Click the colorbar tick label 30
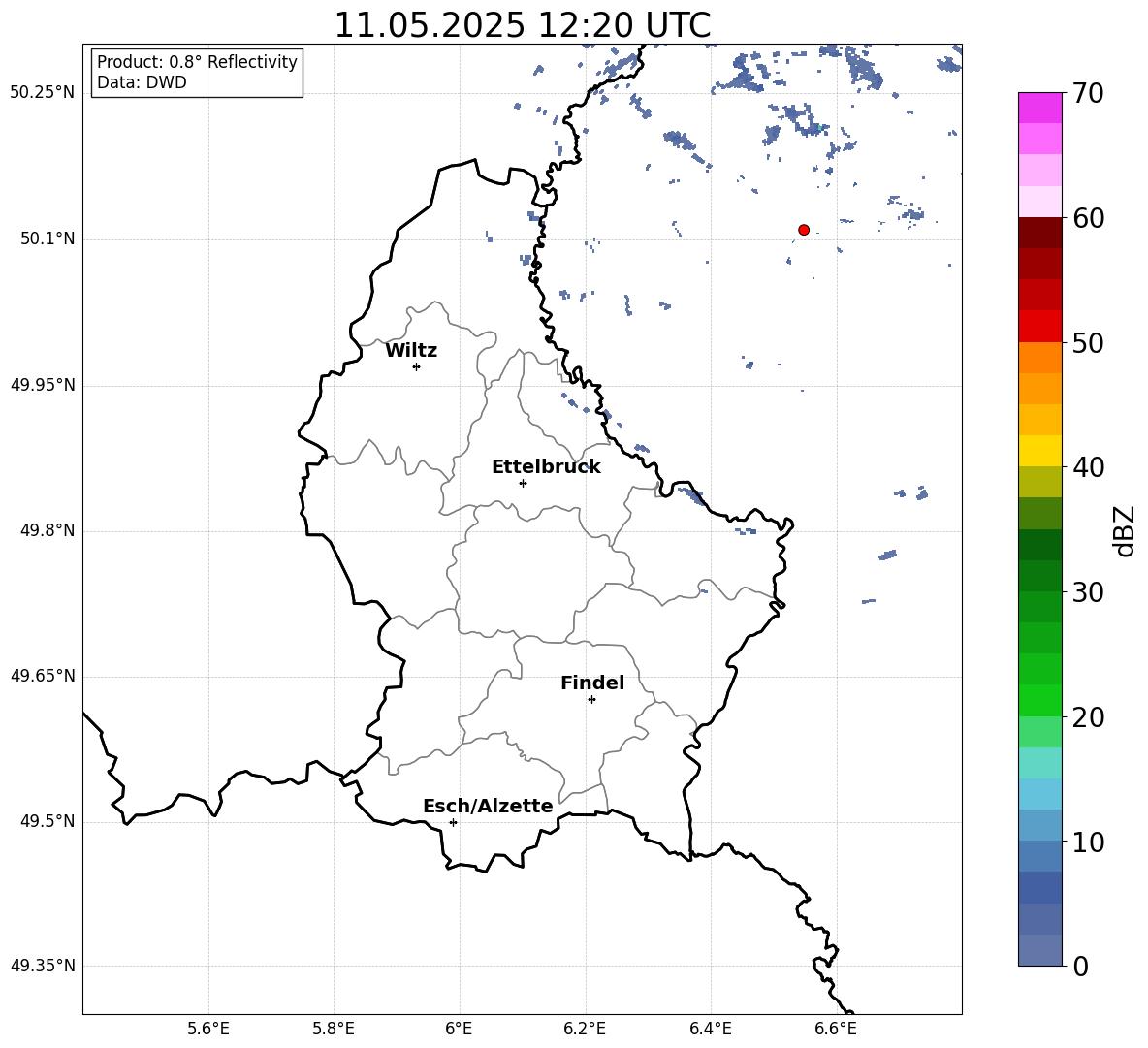1148x1048 pixels. tap(1088, 592)
